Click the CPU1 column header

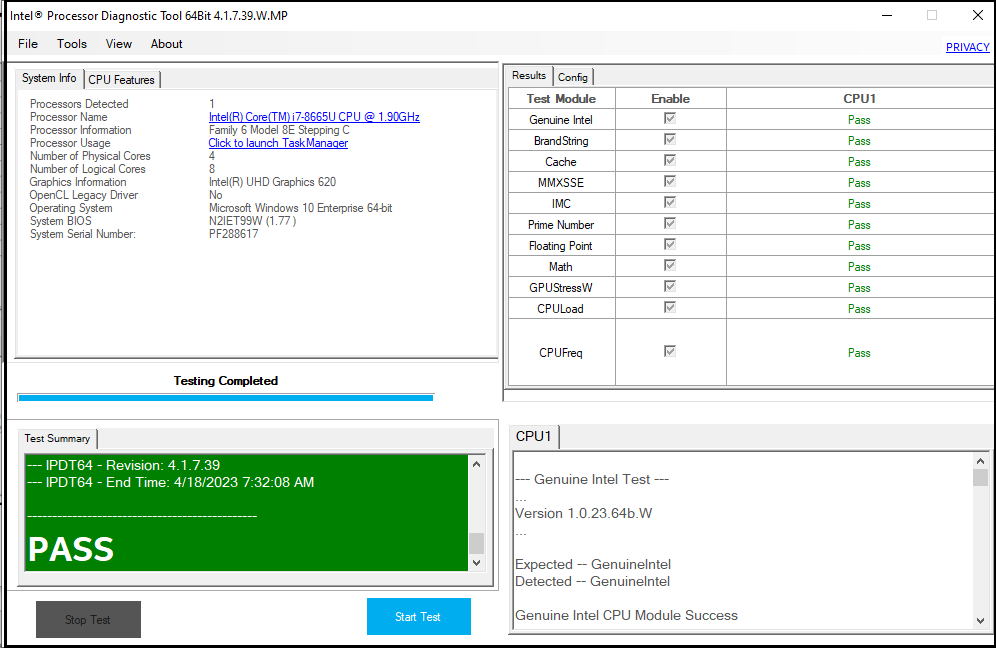coord(859,98)
